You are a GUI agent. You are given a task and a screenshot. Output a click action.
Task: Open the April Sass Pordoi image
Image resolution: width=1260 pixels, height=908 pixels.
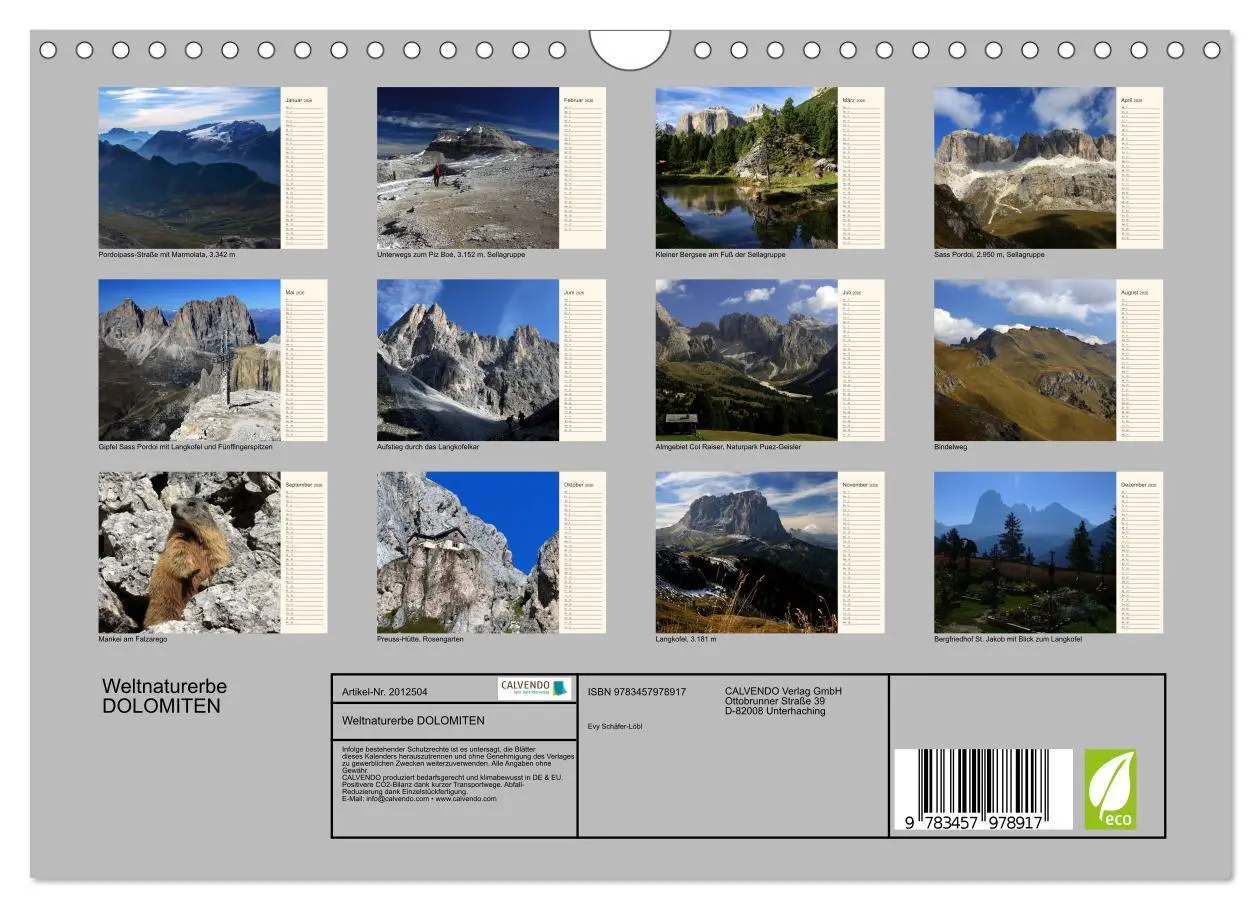1023,167
